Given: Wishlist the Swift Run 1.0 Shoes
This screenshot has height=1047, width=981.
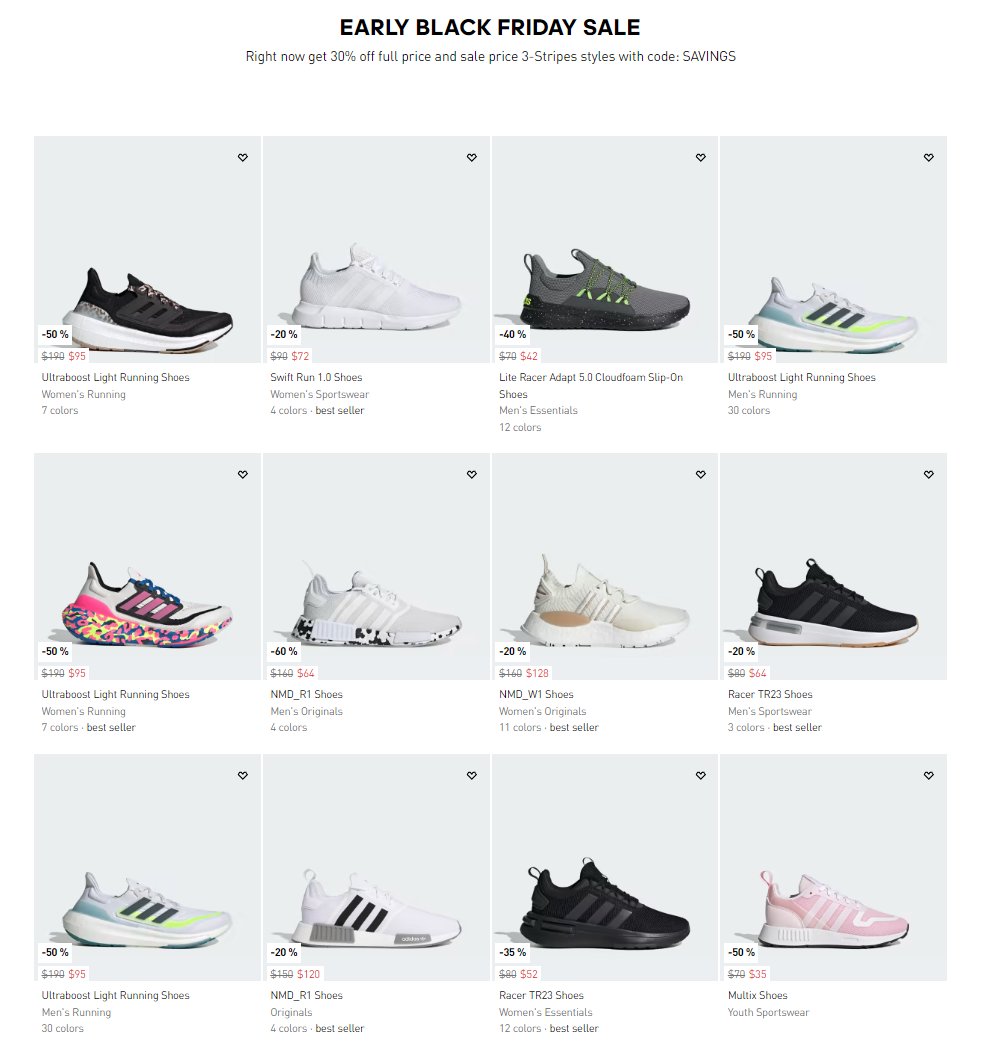Looking at the screenshot, I should 471,158.
